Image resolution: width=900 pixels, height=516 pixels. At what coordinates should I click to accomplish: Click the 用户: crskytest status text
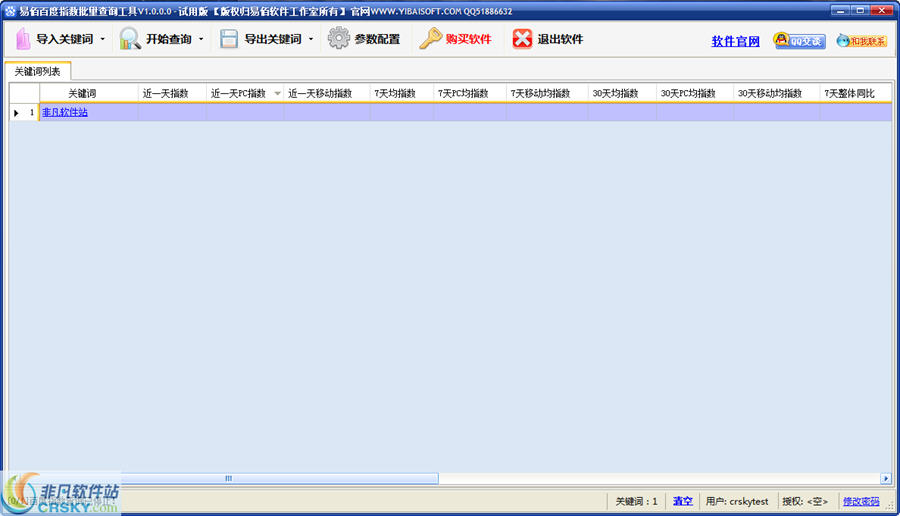[x=737, y=501]
